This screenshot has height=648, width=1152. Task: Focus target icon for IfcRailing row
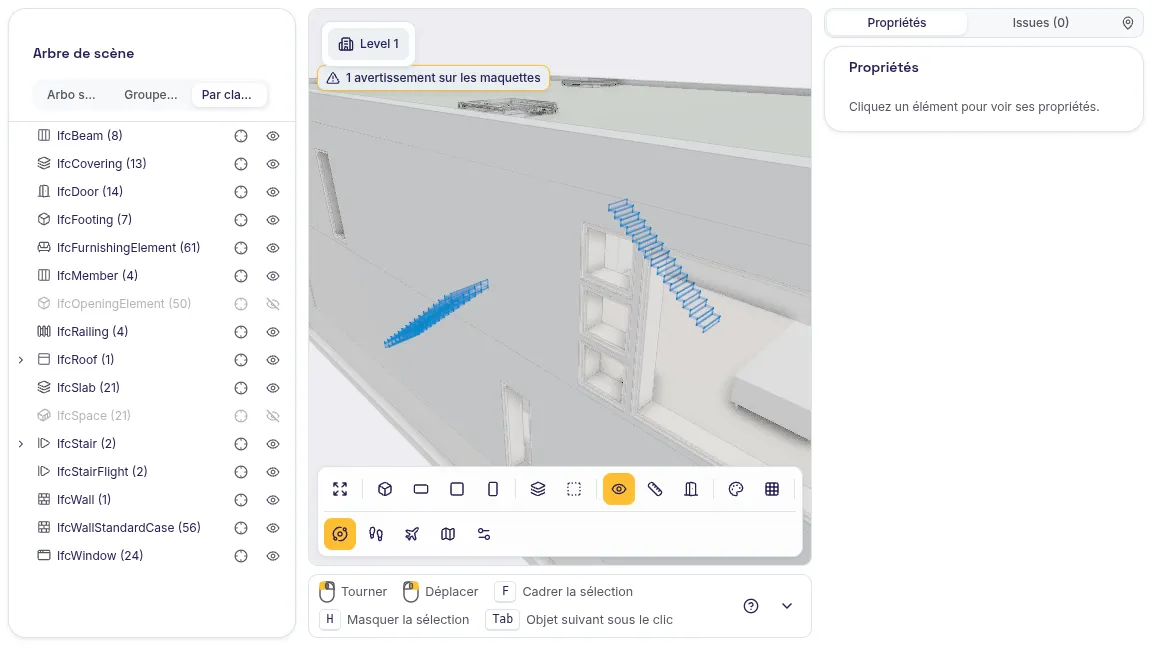coord(241,332)
